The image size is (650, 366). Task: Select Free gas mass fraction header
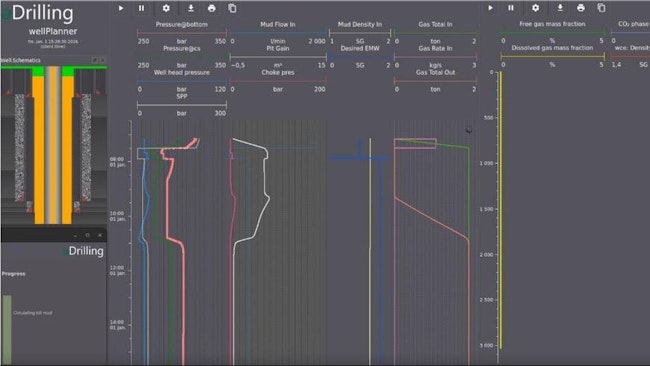552,24
